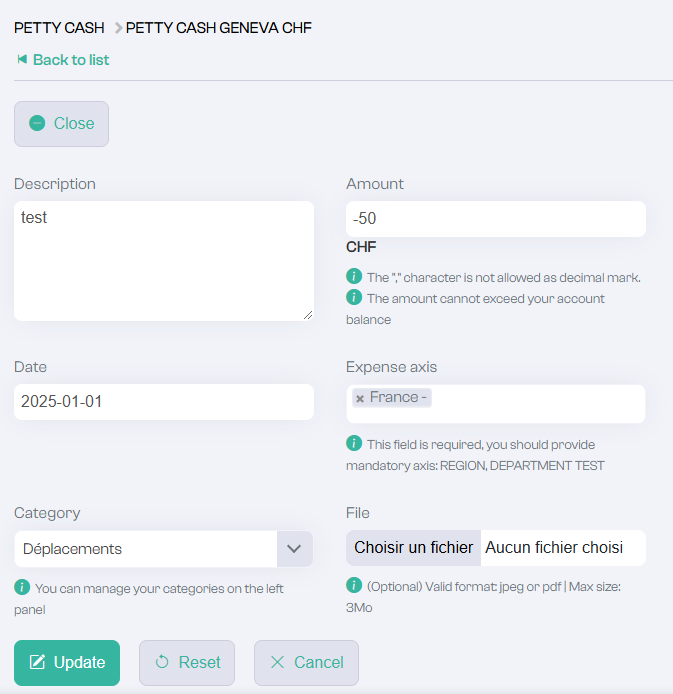Cancel the petty cash edit
Image resolution: width=673 pixels, height=694 pixels.
coord(306,663)
